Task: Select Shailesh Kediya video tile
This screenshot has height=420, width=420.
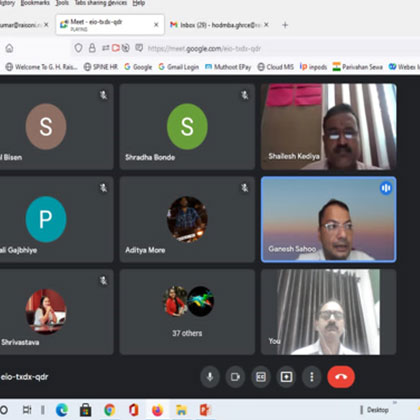Action: 329,127
